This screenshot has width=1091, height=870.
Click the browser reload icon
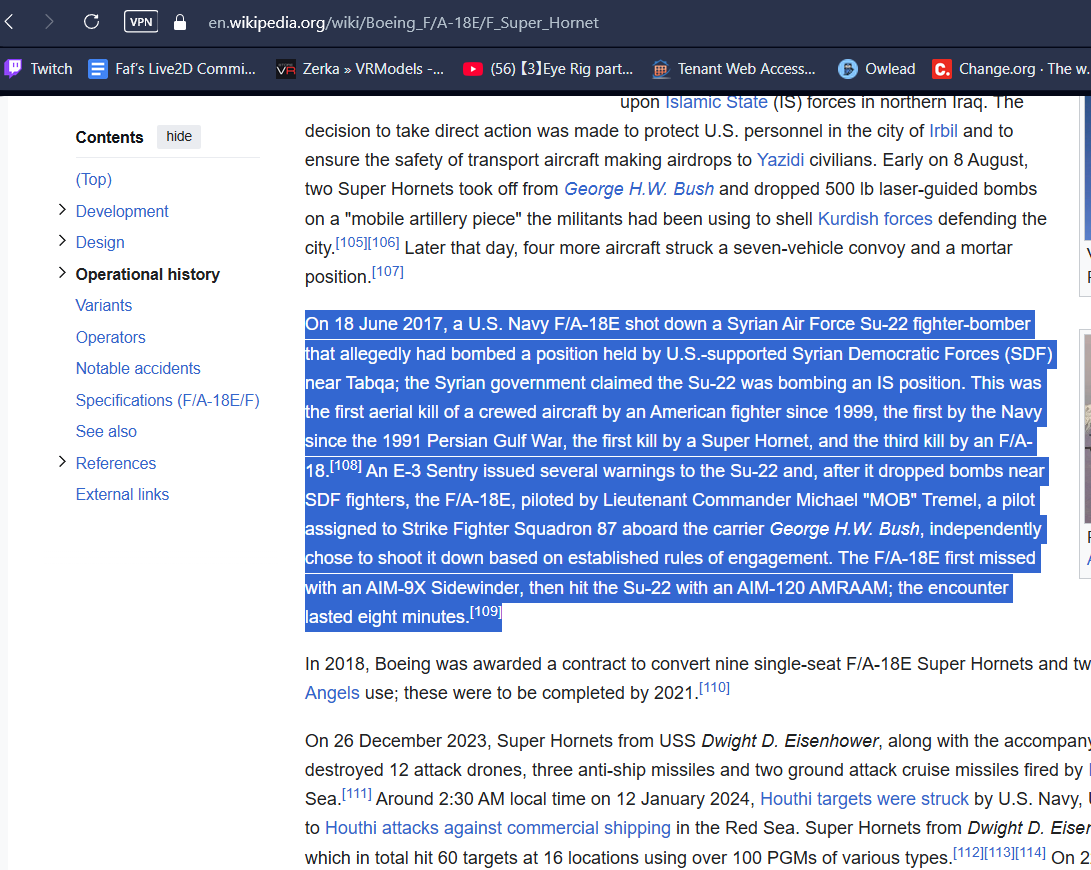[91, 21]
